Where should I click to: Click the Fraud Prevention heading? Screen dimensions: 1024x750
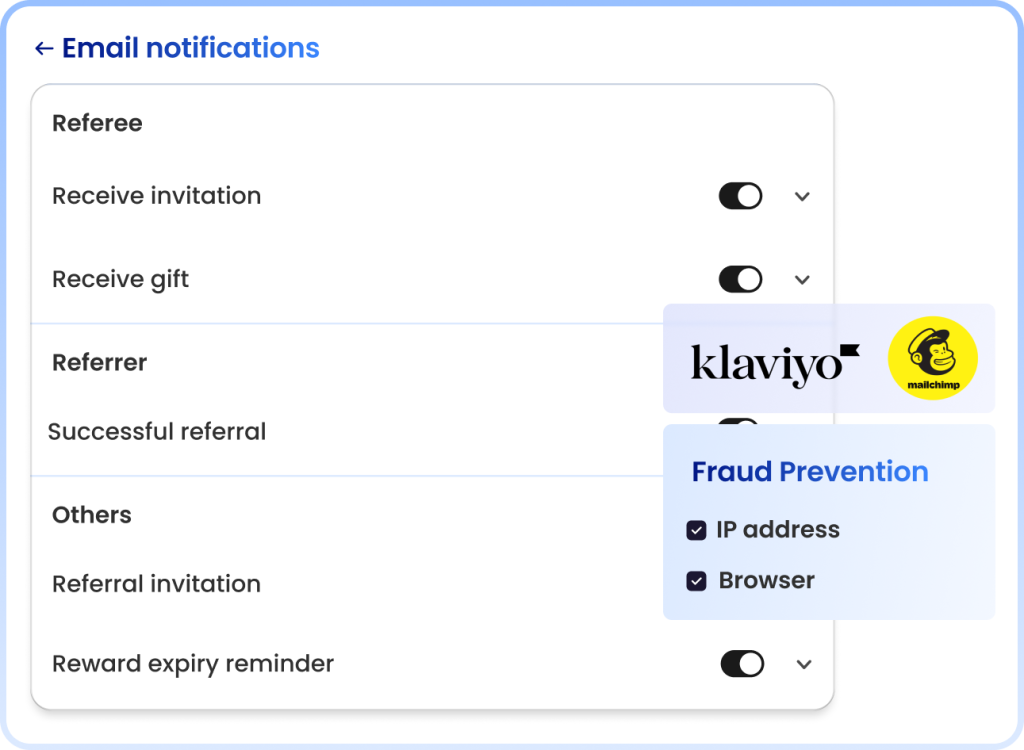coord(810,472)
